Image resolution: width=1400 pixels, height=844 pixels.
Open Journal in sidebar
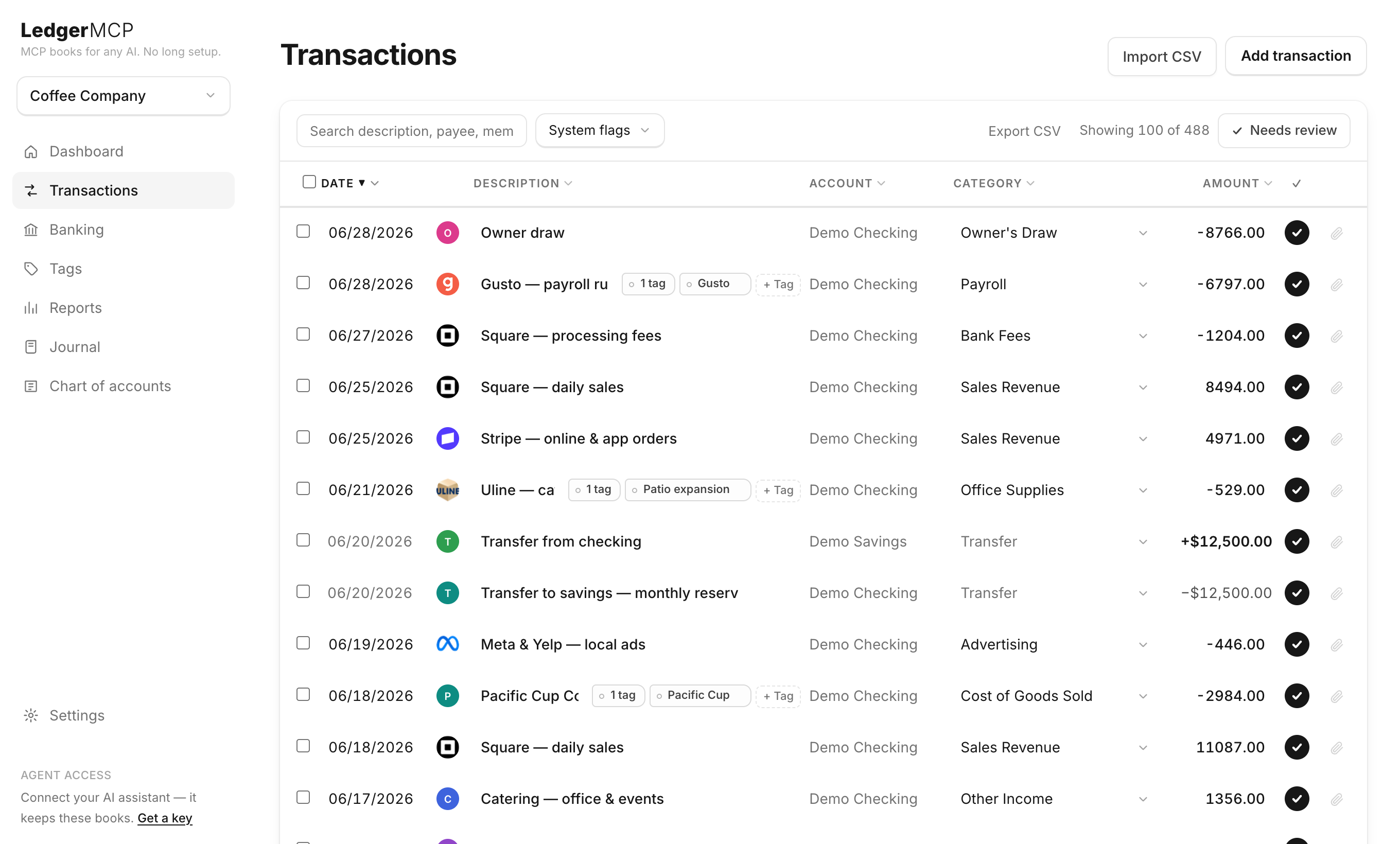click(x=124, y=346)
